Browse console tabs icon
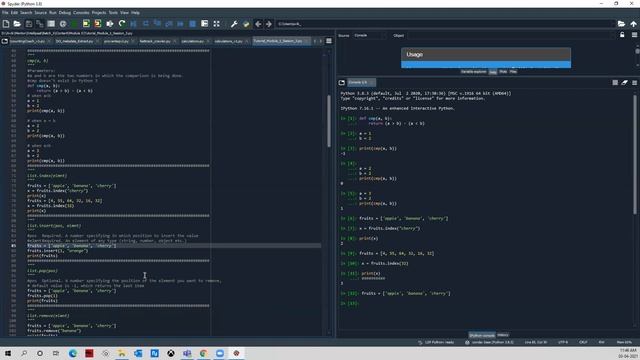The height and width of the screenshot is (360, 640). (342, 82)
